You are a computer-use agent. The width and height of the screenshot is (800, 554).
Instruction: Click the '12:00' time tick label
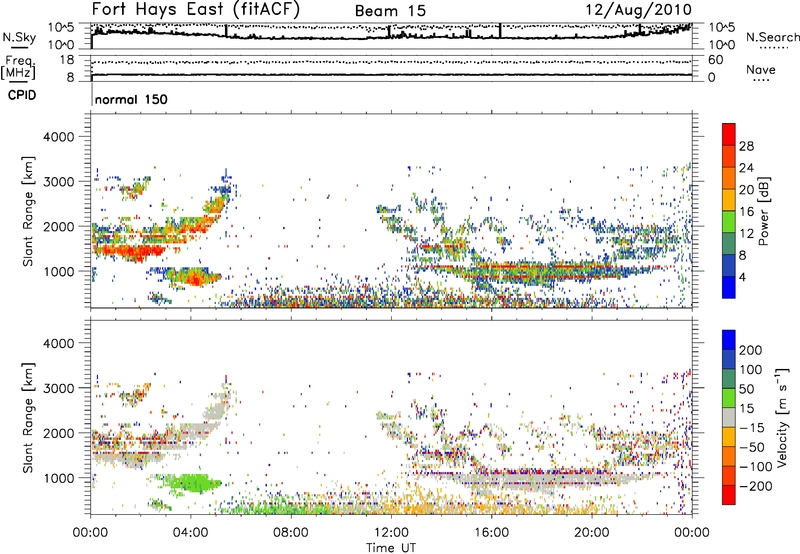coord(391,533)
